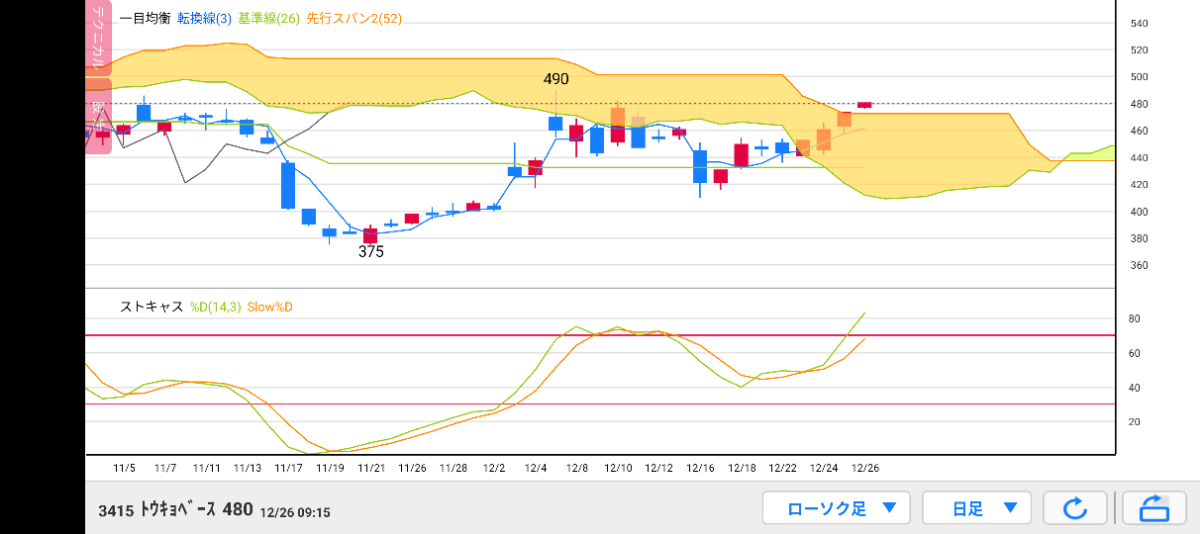
Task: Open the ローソク足 chart type dropdown
Action: [x=835, y=508]
